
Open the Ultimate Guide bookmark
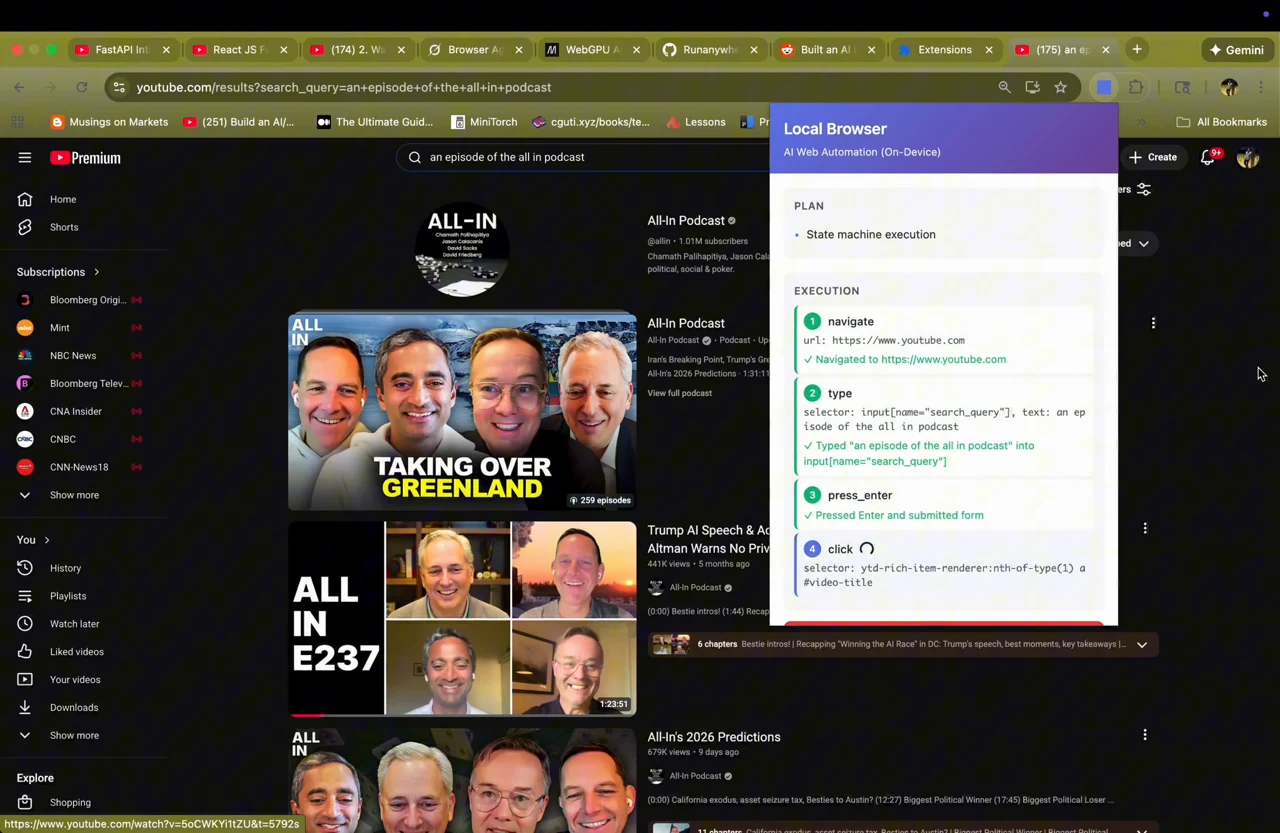click(374, 122)
